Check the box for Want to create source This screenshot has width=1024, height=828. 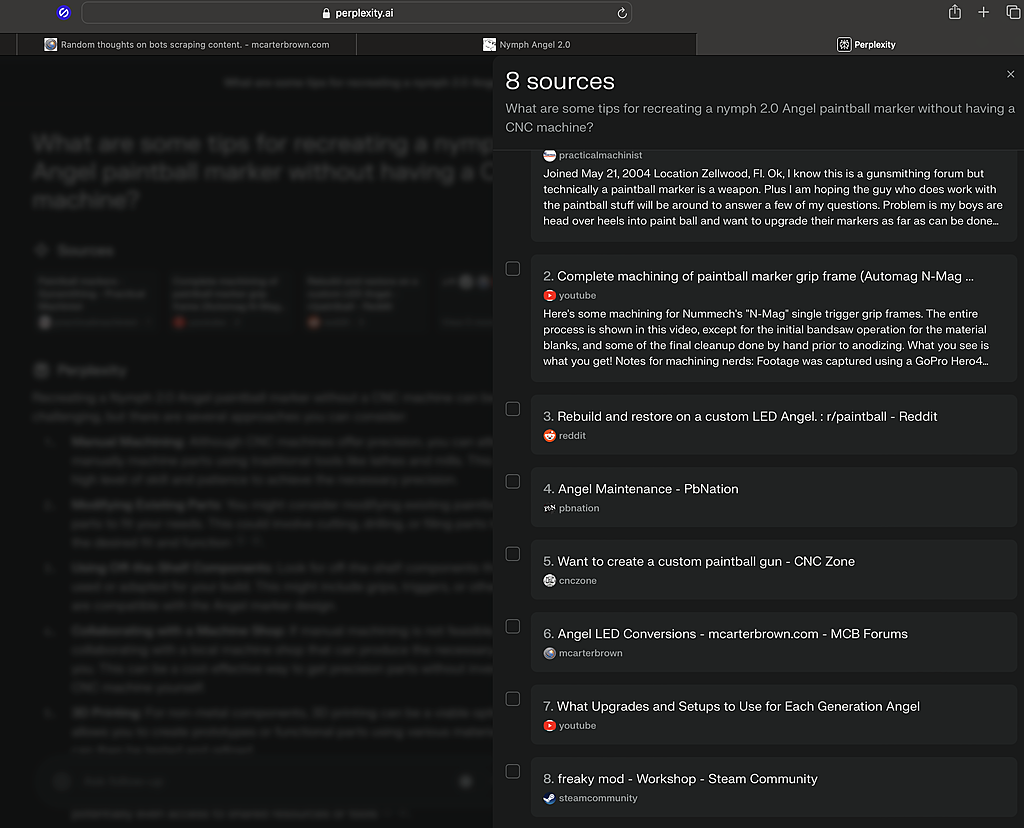tap(513, 554)
